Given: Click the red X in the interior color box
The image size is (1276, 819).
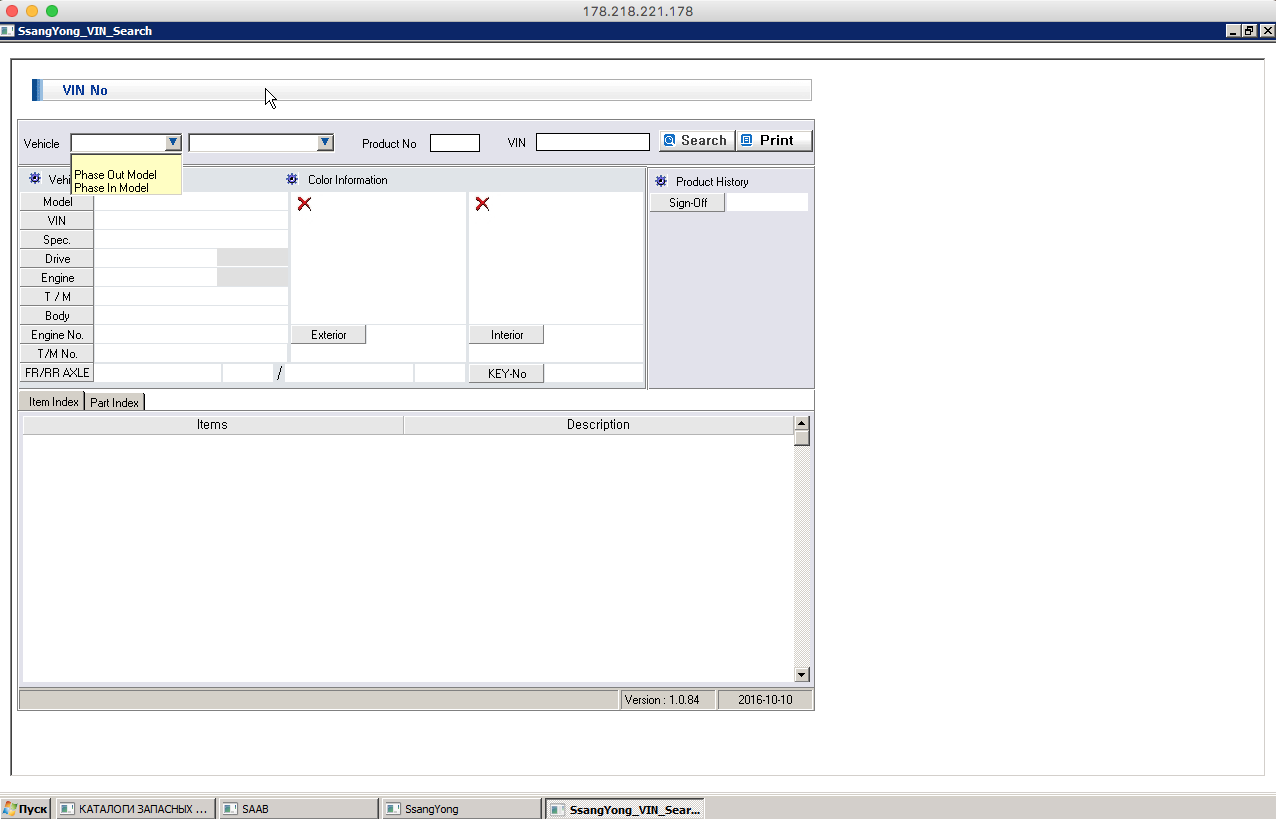Looking at the screenshot, I should tap(482, 204).
